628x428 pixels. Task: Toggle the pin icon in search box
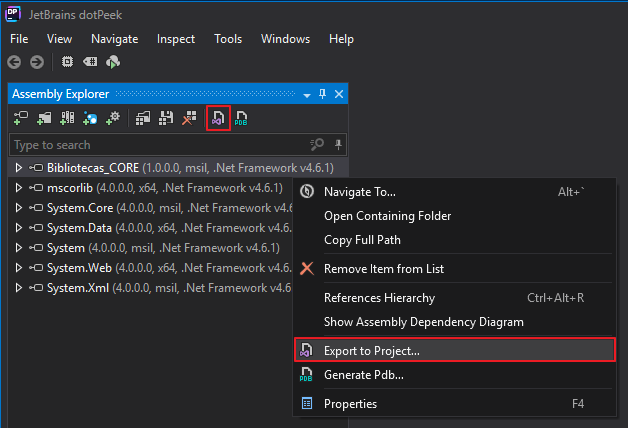[x=338, y=144]
